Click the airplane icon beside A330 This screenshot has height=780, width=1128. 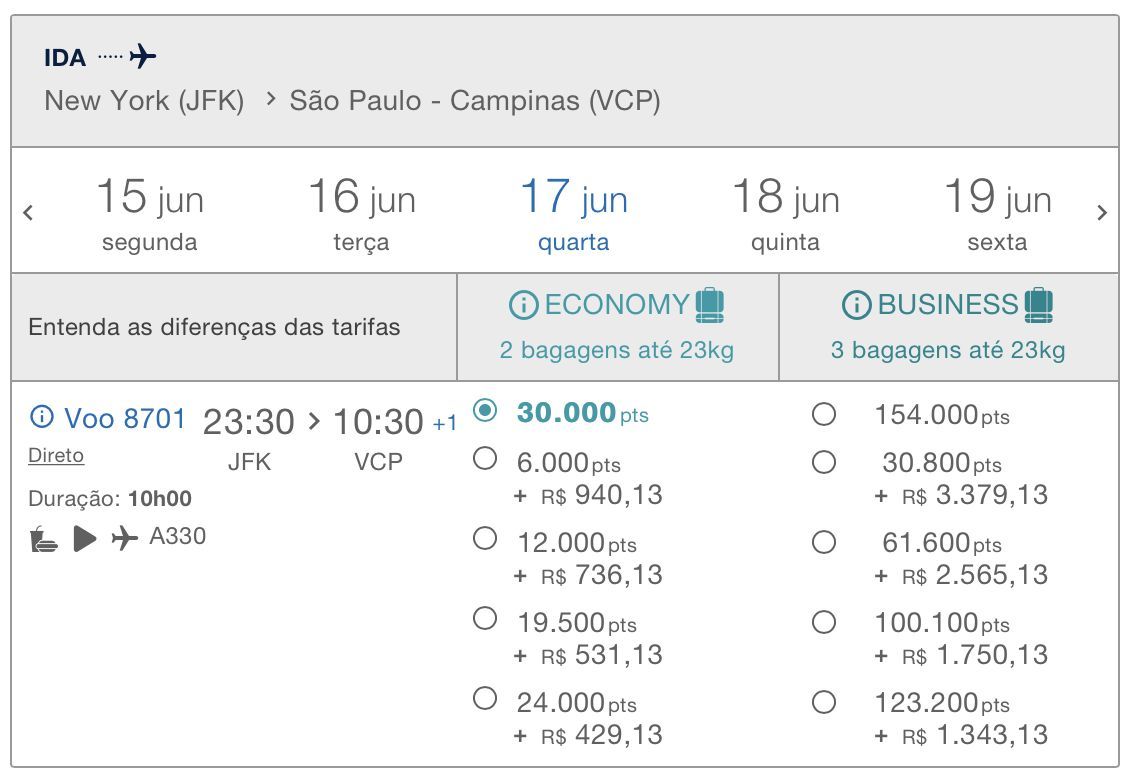tap(124, 540)
